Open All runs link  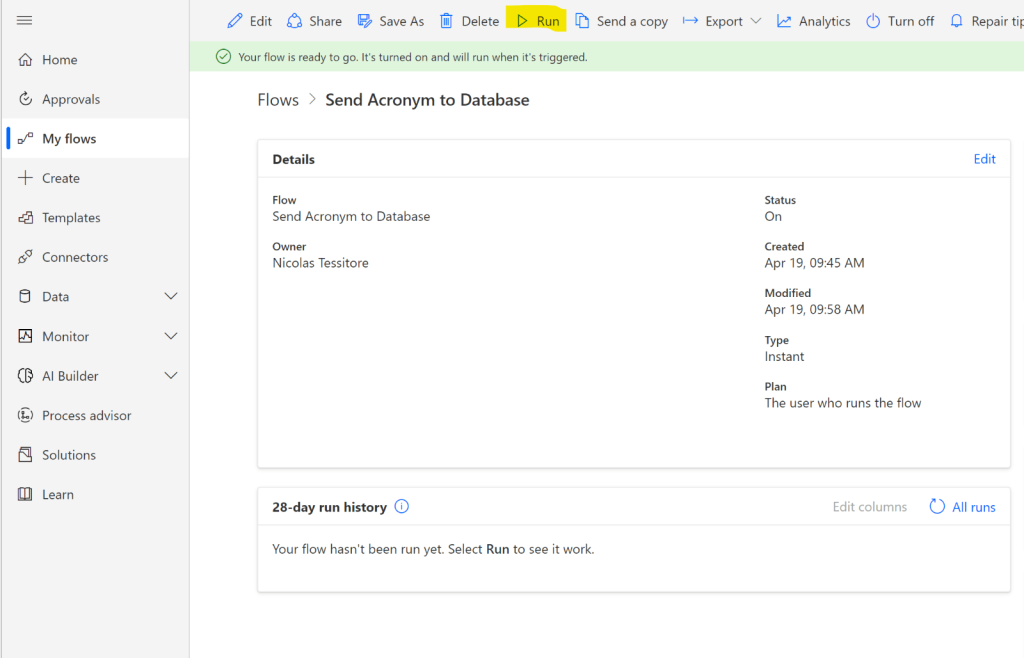(x=973, y=507)
